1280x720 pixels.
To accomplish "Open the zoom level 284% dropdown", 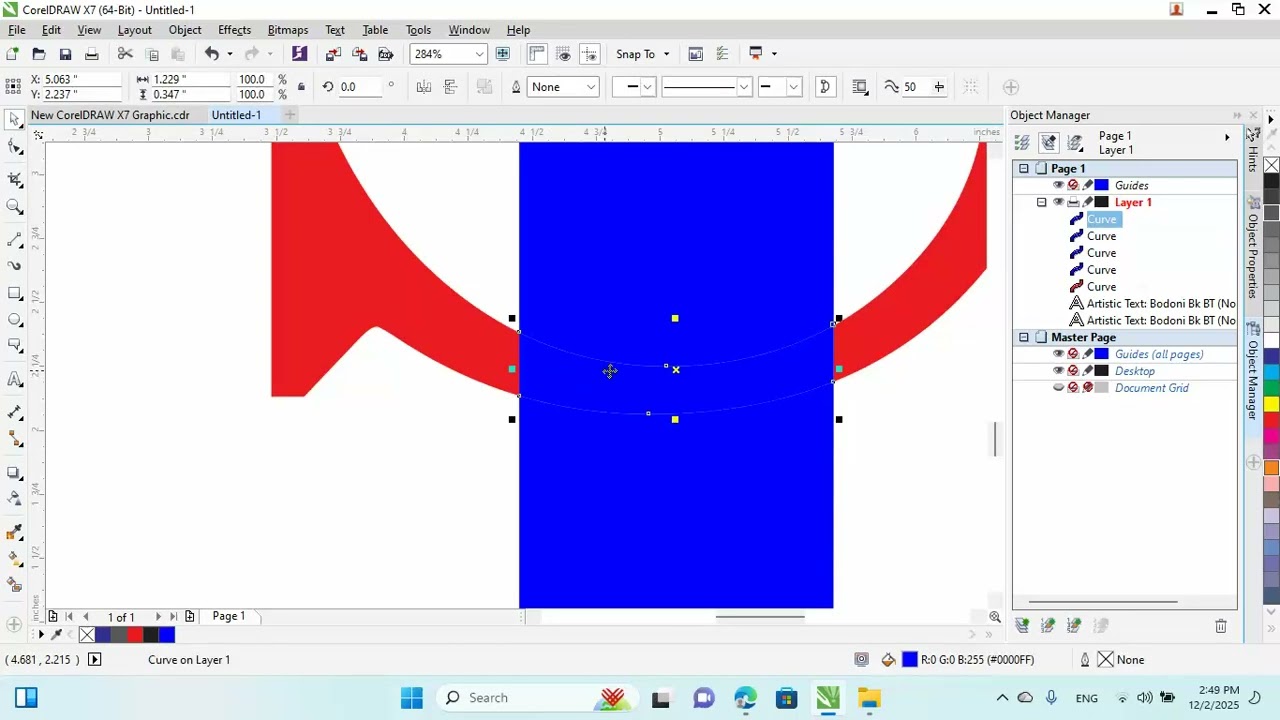I will (x=480, y=54).
